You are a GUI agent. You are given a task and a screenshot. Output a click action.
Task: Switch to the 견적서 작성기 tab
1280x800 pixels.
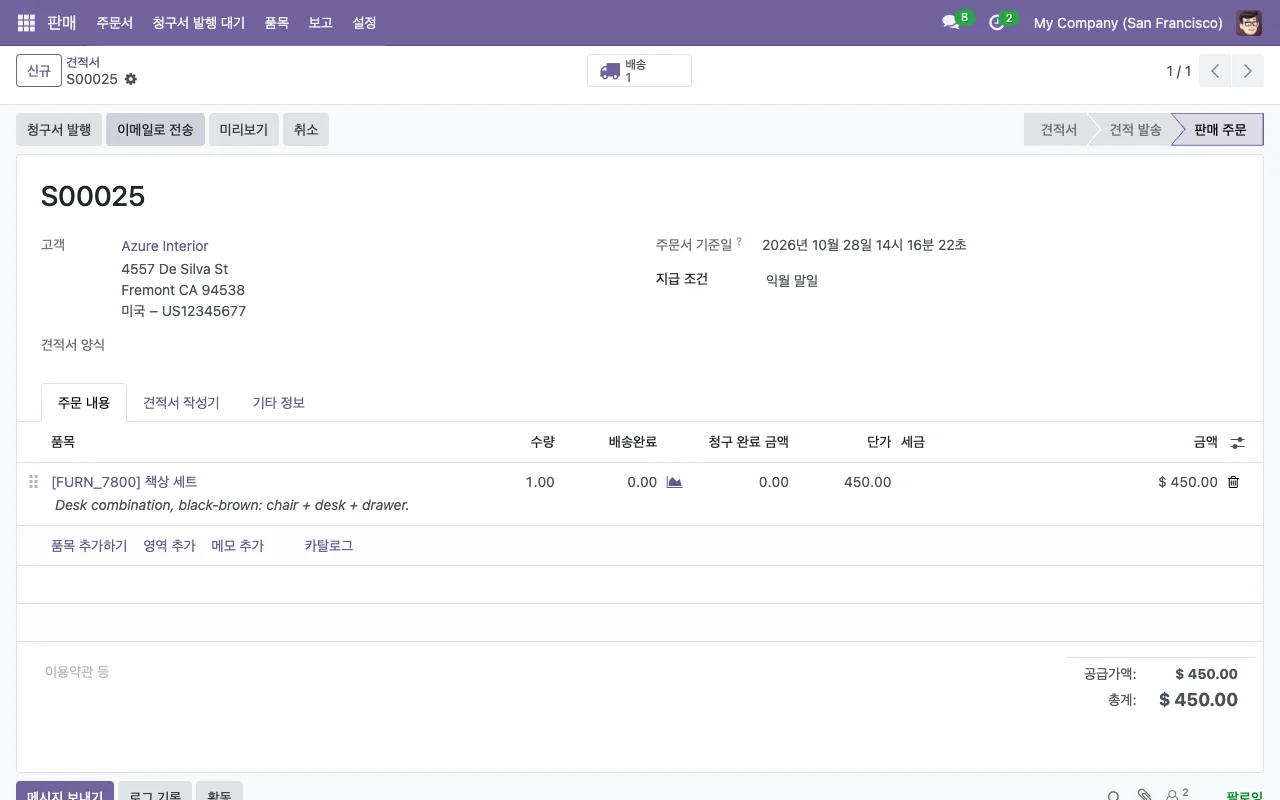coord(181,403)
